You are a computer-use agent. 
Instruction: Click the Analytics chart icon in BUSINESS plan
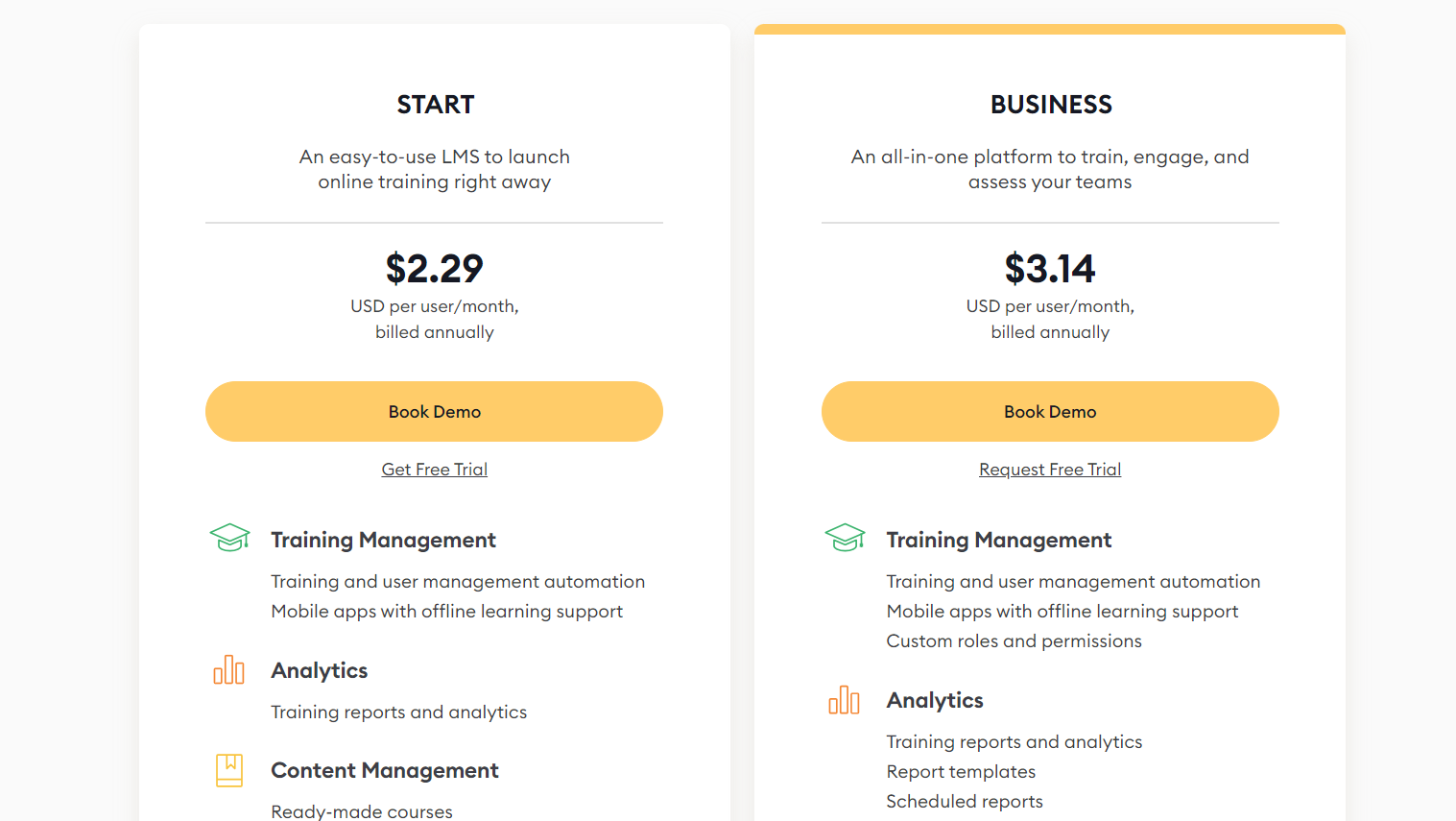(x=845, y=700)
